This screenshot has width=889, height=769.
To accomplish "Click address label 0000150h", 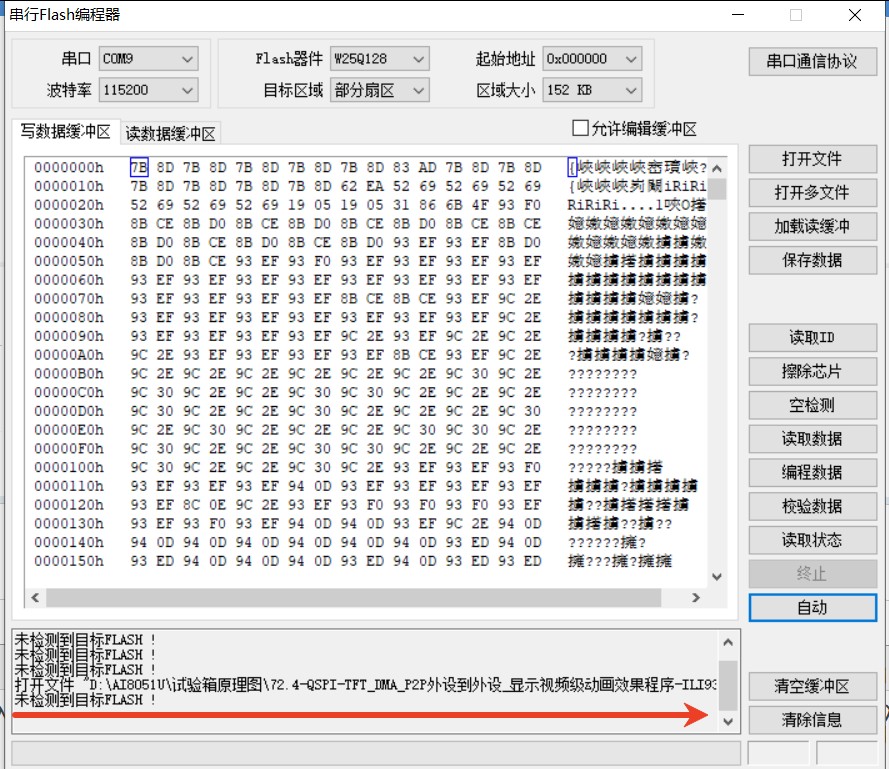I will tap(69, 560).
